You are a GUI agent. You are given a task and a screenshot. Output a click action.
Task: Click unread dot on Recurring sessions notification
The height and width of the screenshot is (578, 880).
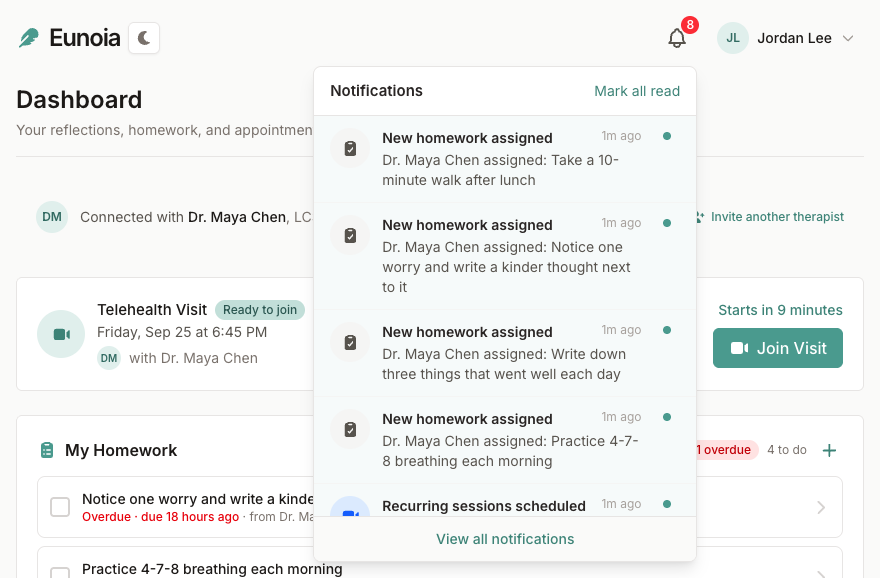click(x=667, y=504)
